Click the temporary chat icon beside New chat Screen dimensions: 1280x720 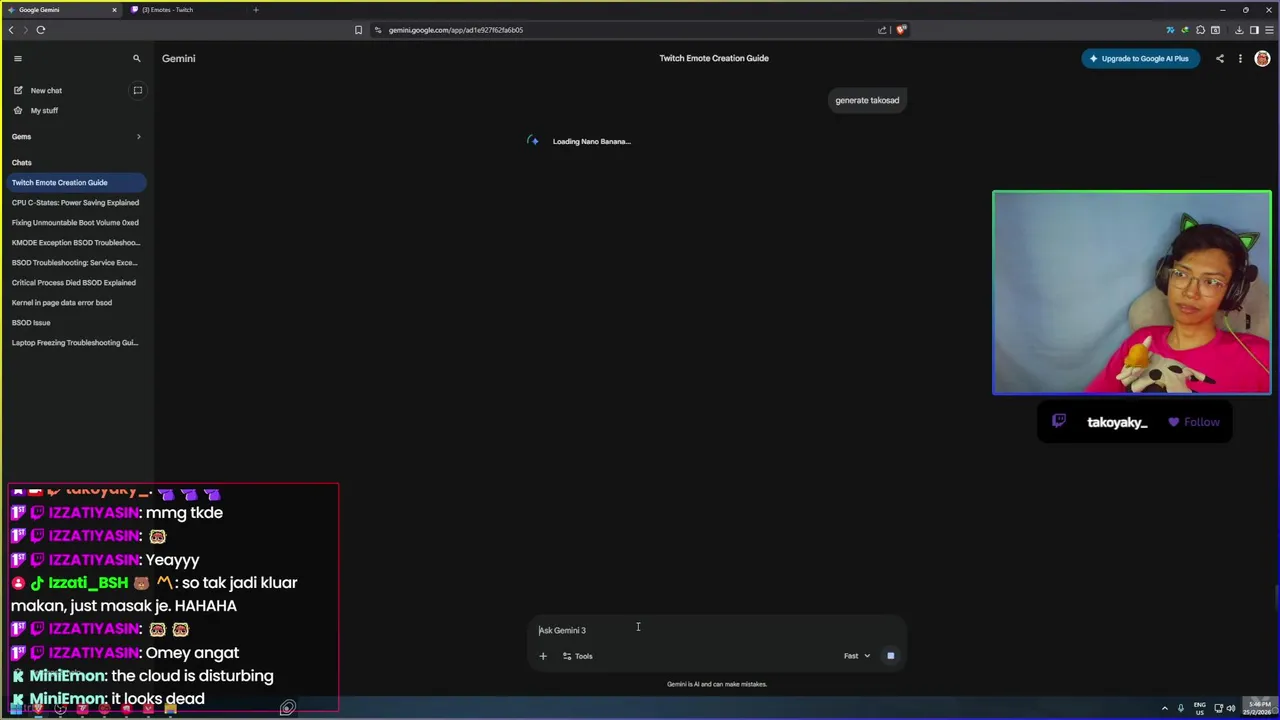(x=138, y=90)
